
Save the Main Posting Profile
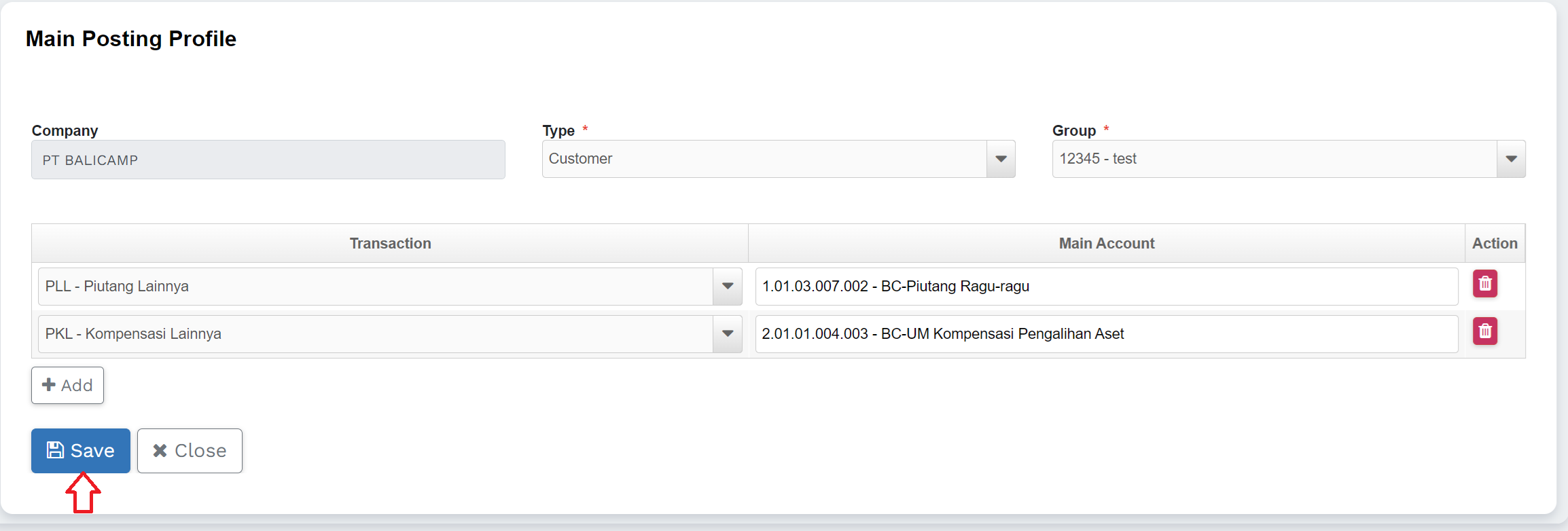click(80, 450)
